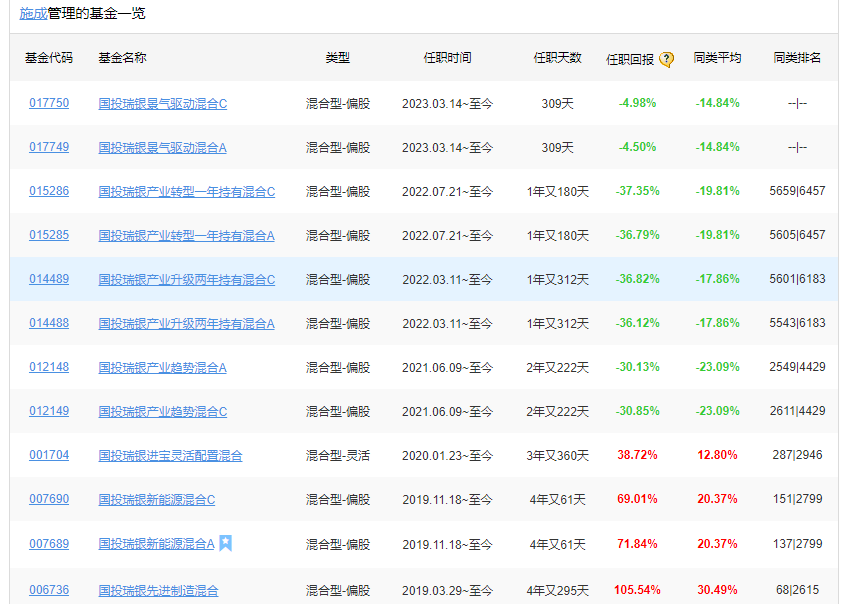Select the -4.98% return value
Screen dimensions: 850x604
point(638,103)
